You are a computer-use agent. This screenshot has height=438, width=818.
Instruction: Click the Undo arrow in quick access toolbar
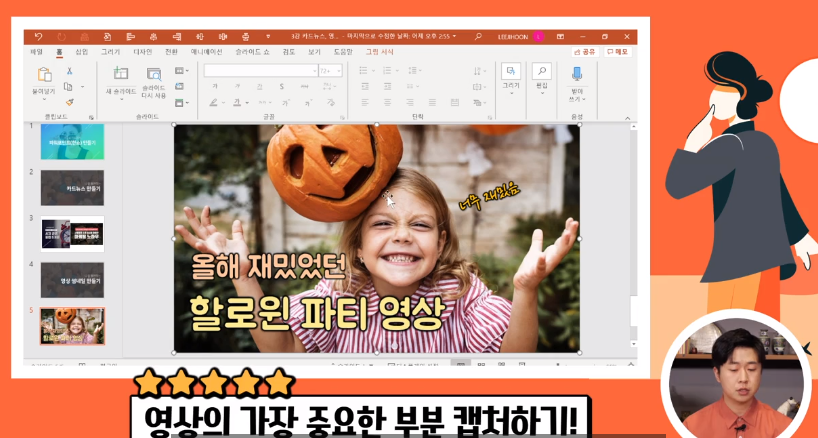tap(38, 36)
